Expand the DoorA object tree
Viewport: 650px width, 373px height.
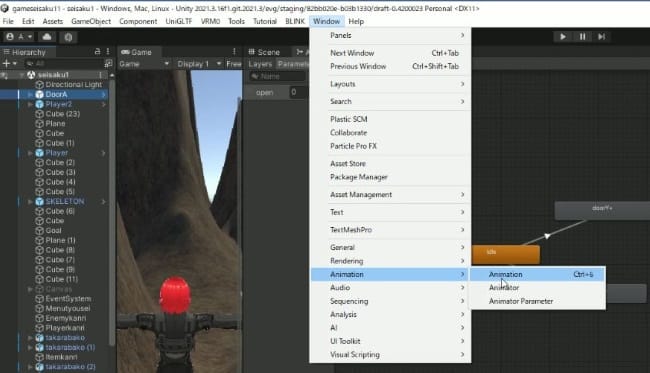click(x=30, y=94)
